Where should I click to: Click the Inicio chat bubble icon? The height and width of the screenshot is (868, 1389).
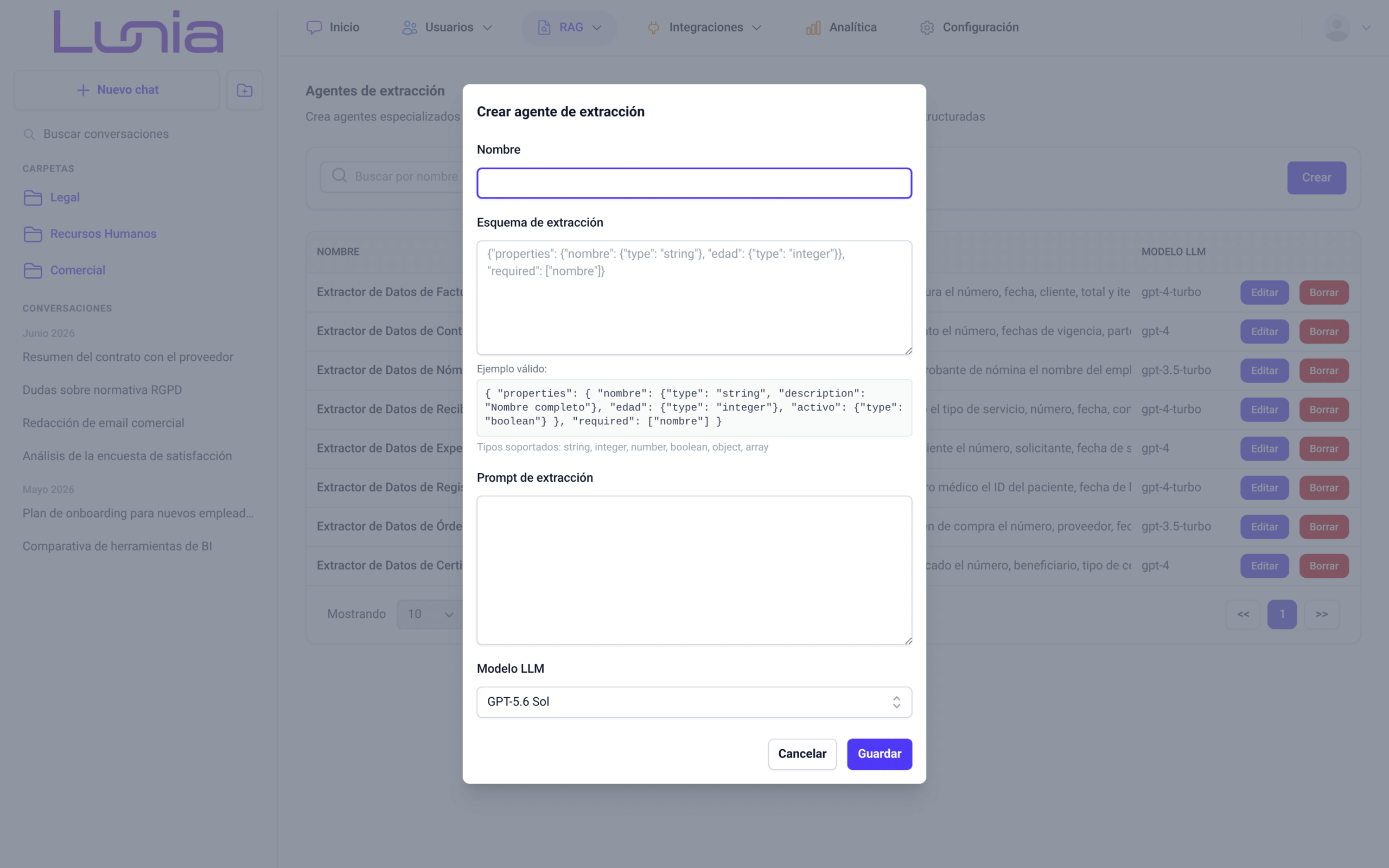pyautogui.click(x=314, y=28)
